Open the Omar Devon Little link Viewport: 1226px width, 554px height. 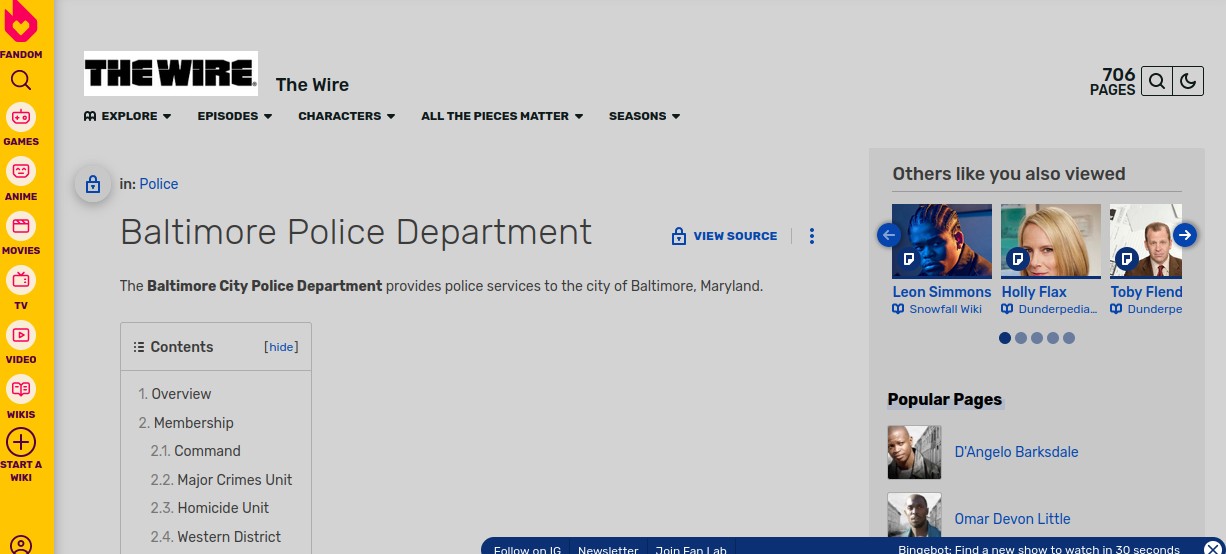tap(1013, 519)
